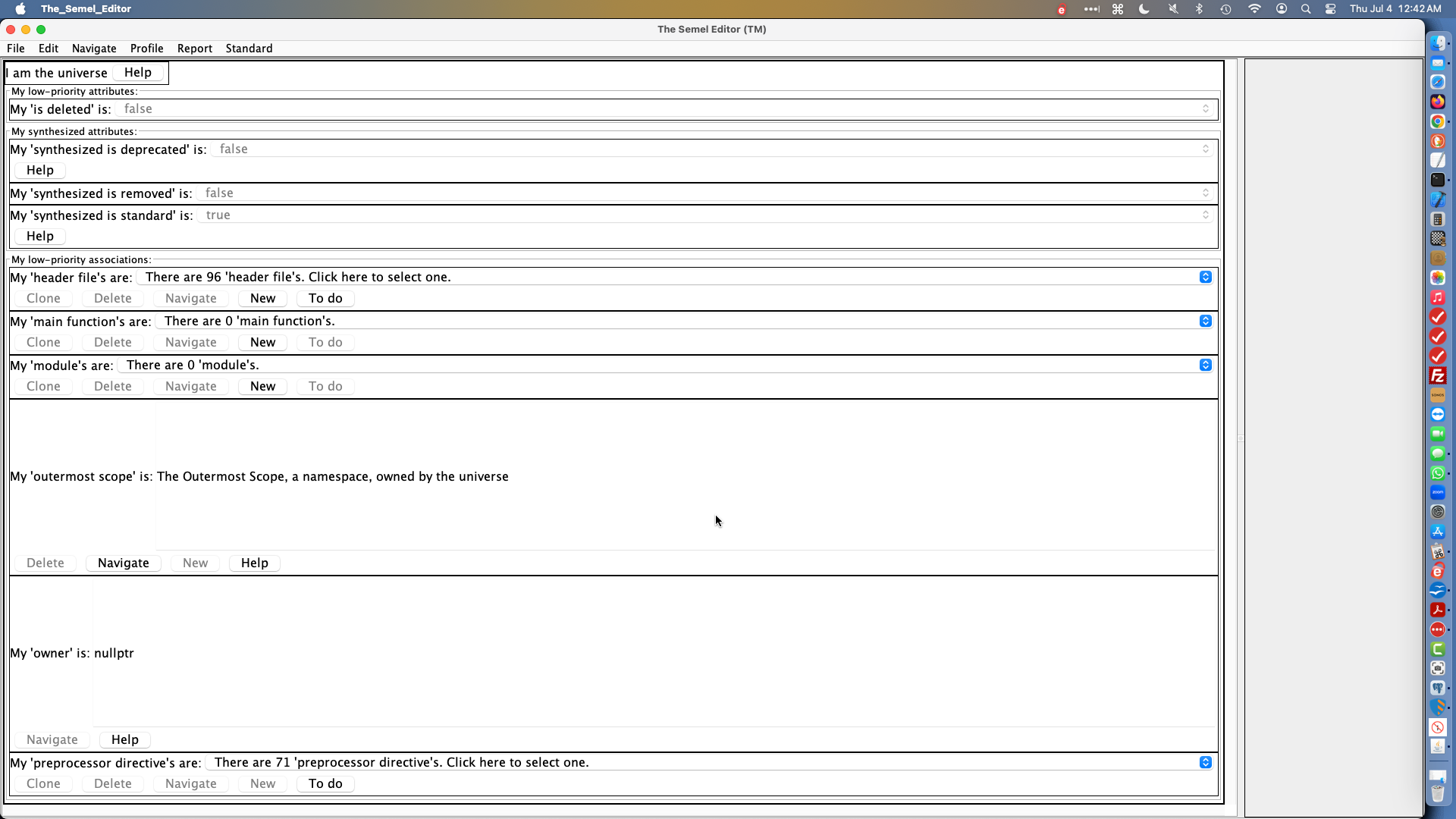Screen dimensions: 1456x819
Task: Open the Standard menu
Action: coord(249,49)
